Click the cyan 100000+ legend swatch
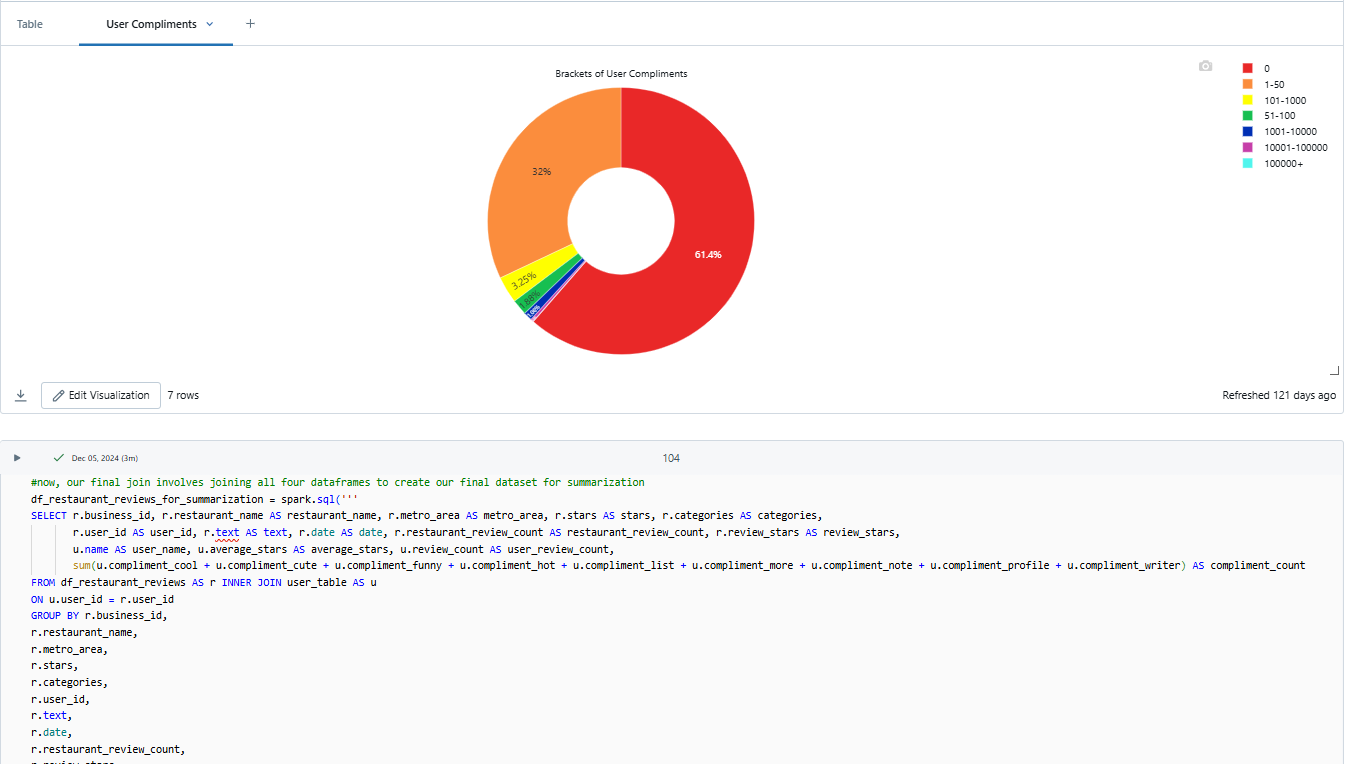Image resolution: width=1348 pixels, height=764 pixels. coord(1247,163)
